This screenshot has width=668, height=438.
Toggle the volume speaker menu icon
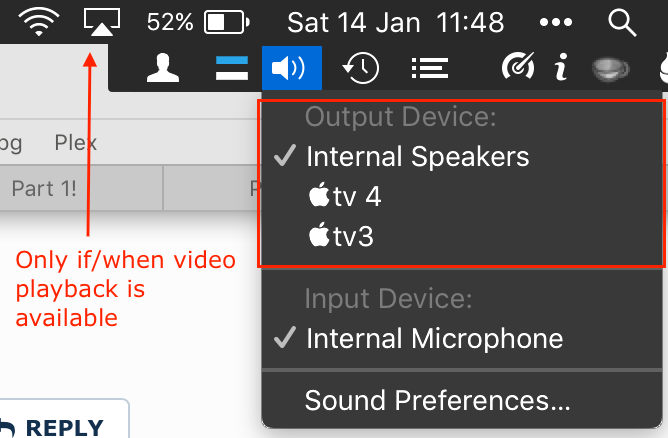pos(291,68)
